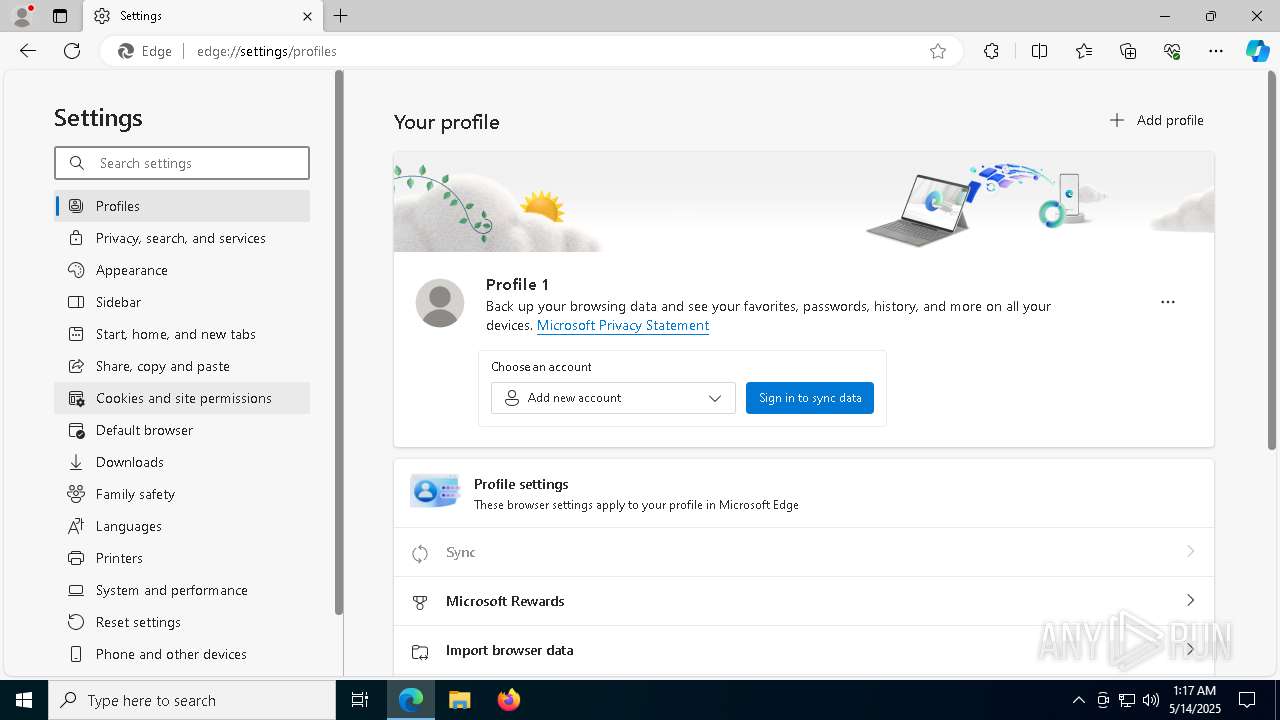
Task: Open Task View on taskbar
Action: click(x=360, y=700)
